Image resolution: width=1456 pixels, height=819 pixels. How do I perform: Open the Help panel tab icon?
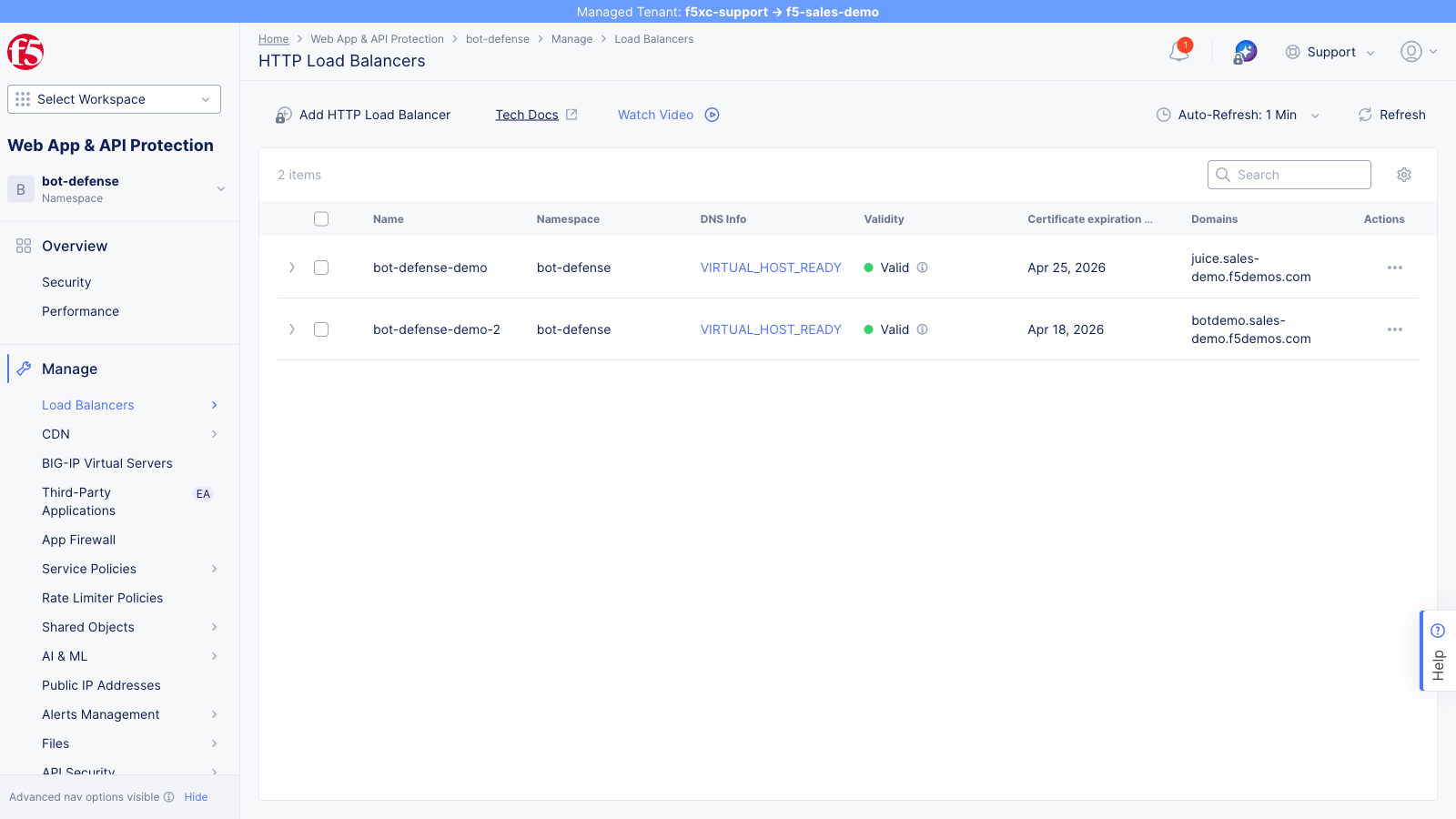click(1438, 630)
